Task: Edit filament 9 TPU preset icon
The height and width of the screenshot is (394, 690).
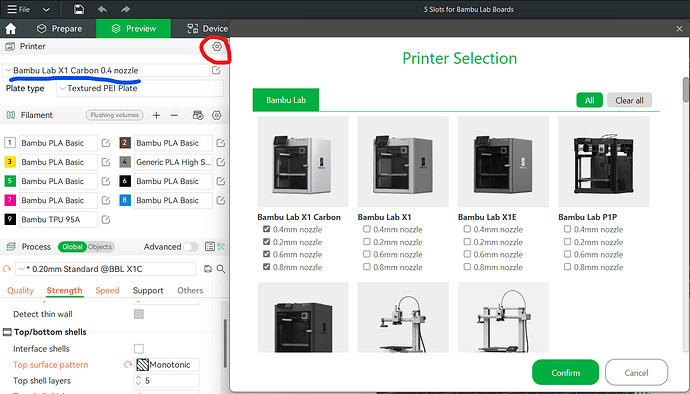Action: point(106,219)
